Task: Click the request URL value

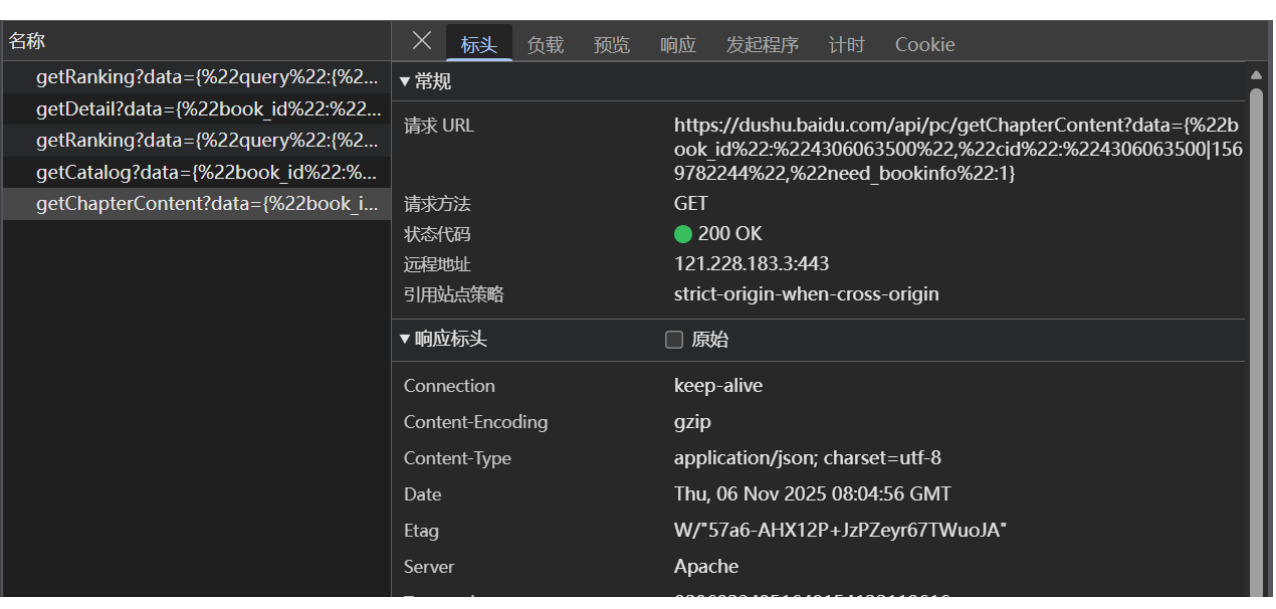Action: pyautogui.click(x=958, y=149)
